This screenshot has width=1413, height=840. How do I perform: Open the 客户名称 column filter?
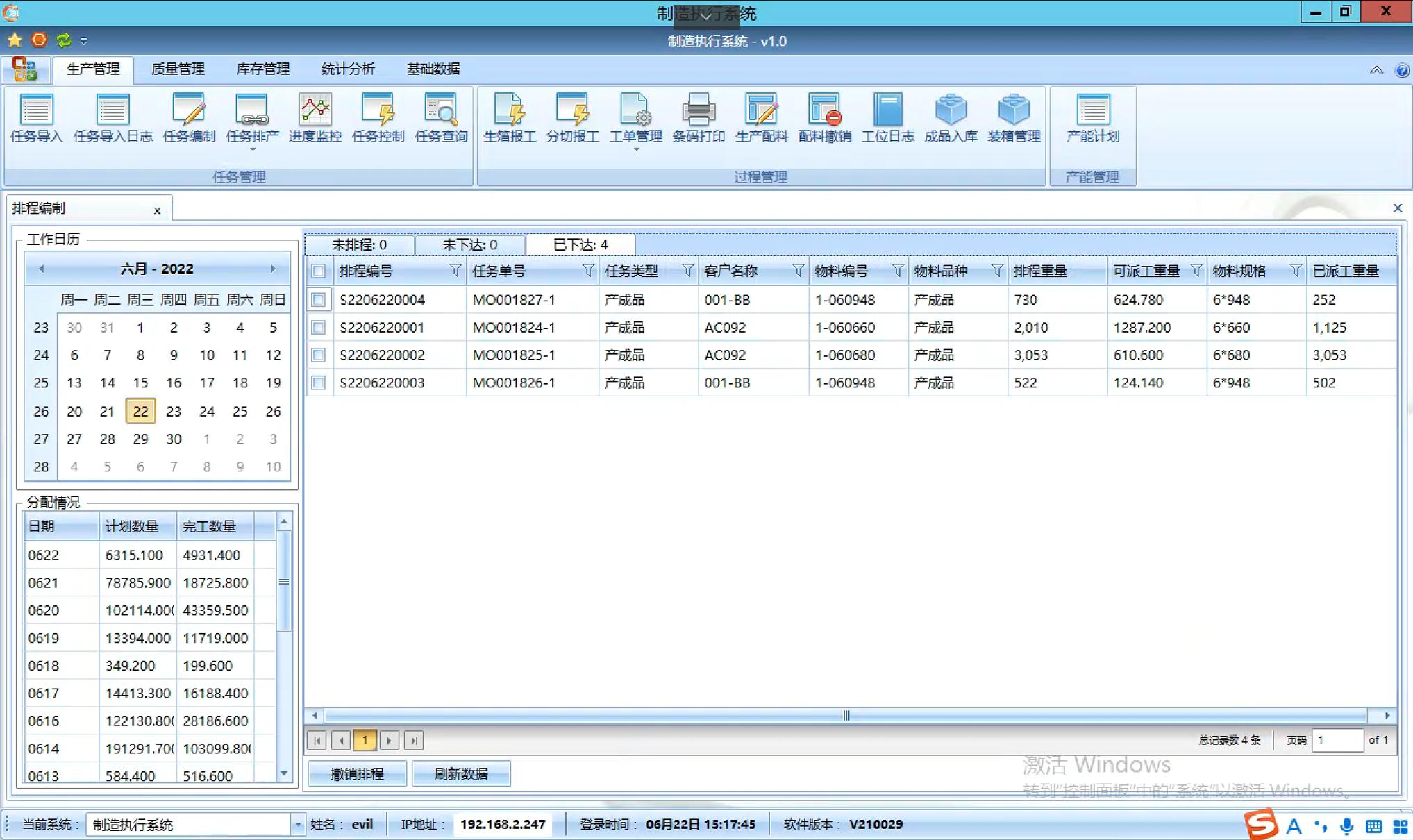point(798,271)
